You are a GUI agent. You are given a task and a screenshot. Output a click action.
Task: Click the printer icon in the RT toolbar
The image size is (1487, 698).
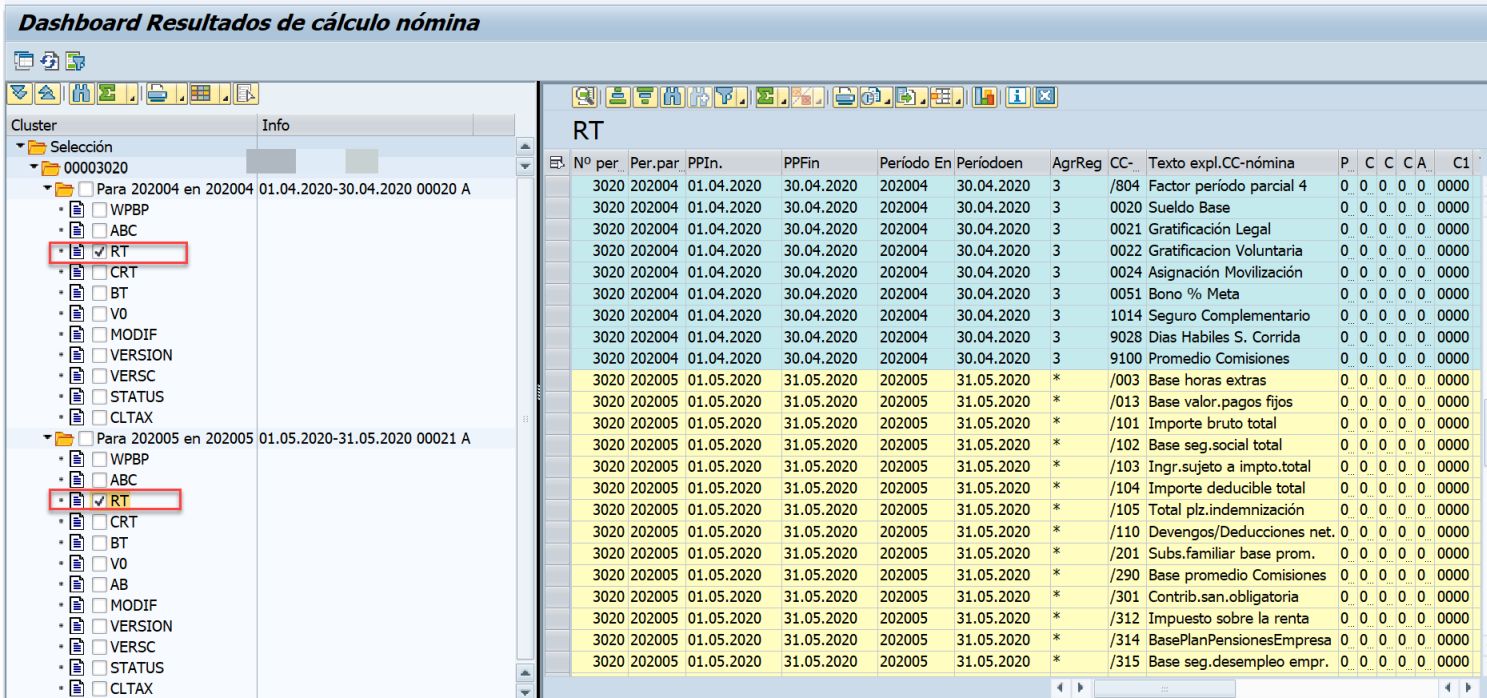click(846, 97)
